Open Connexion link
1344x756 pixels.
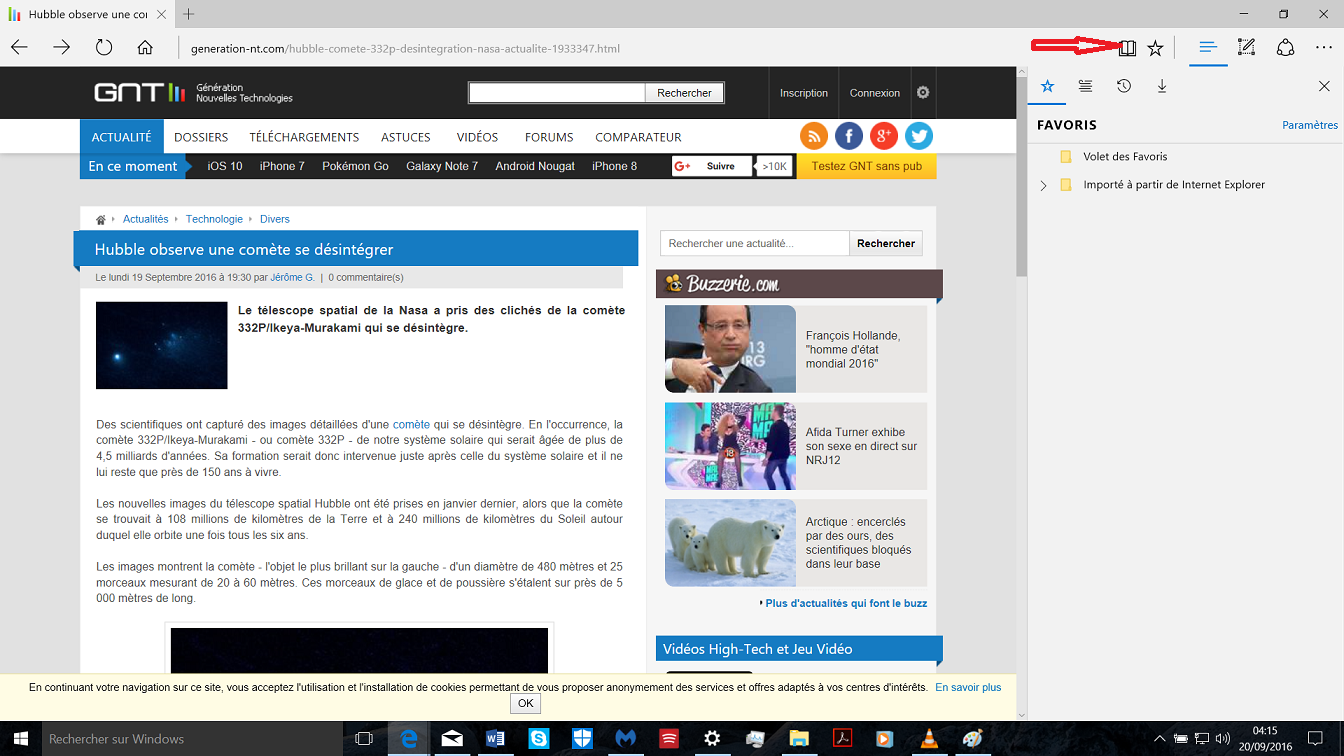[875, 93]
